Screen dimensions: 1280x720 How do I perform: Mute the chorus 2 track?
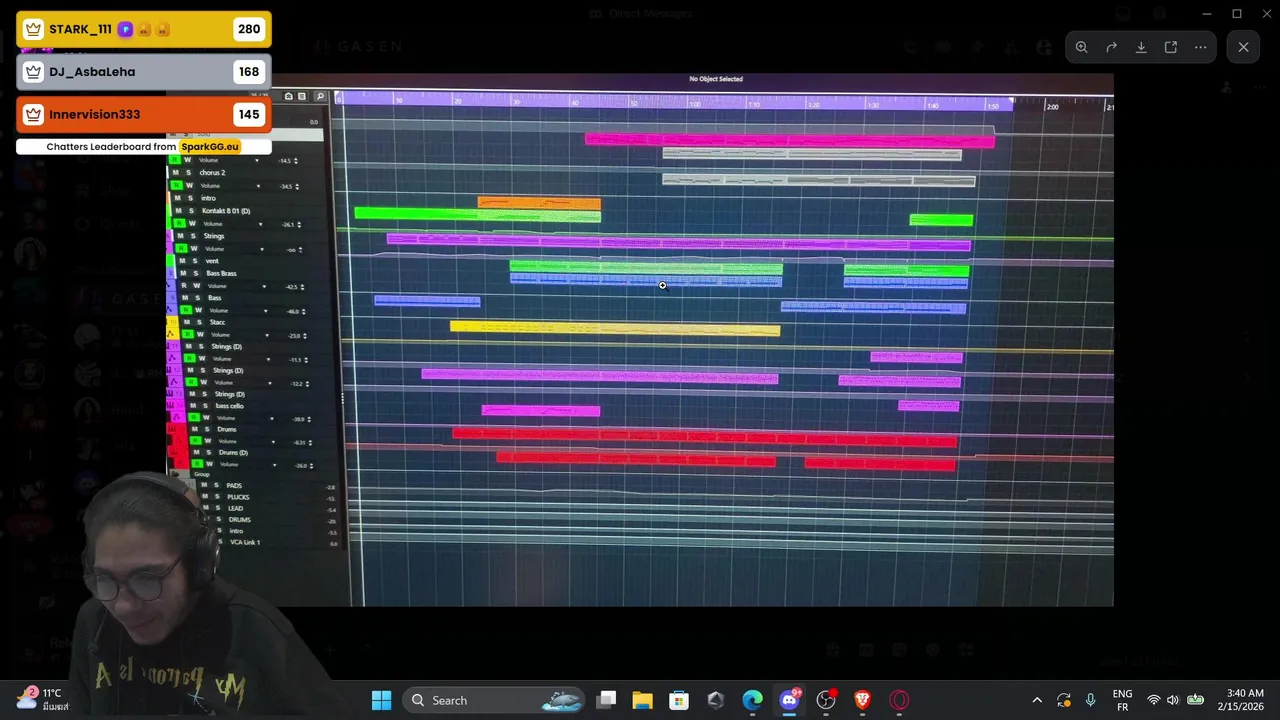176,173
